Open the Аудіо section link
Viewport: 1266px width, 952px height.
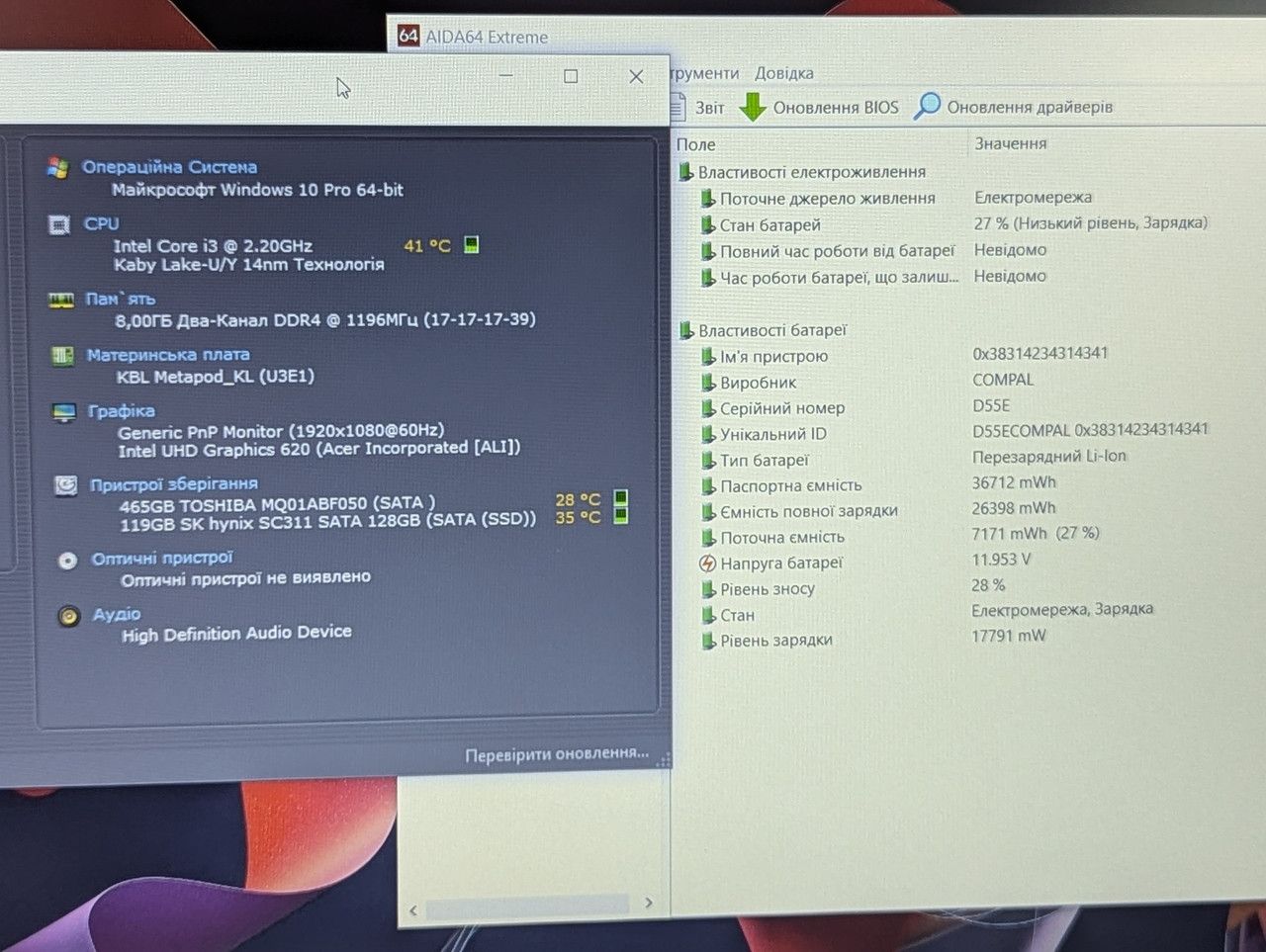pos(117,615)
